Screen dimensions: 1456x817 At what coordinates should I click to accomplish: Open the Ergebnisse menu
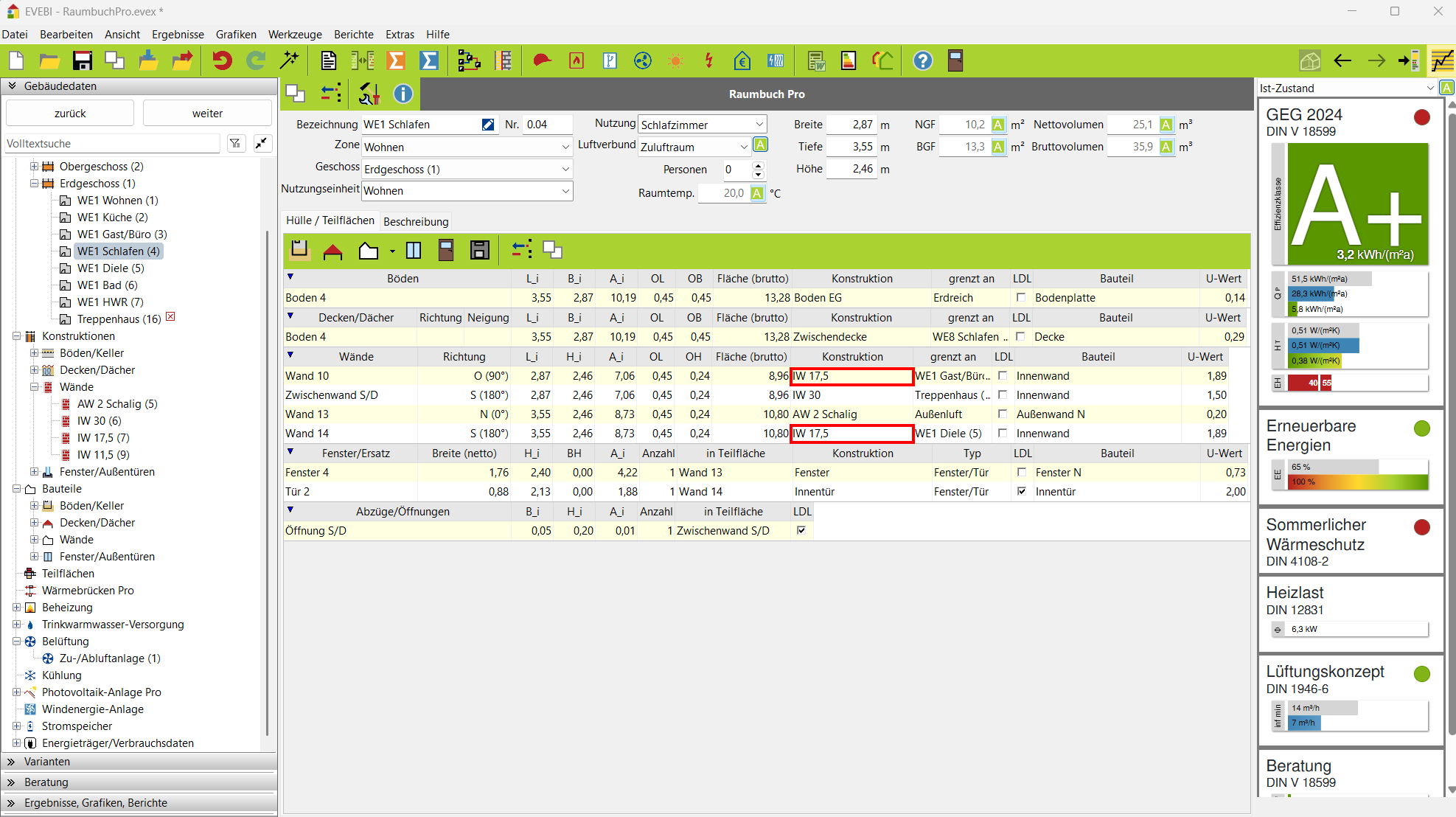click(x=178, y=34)
